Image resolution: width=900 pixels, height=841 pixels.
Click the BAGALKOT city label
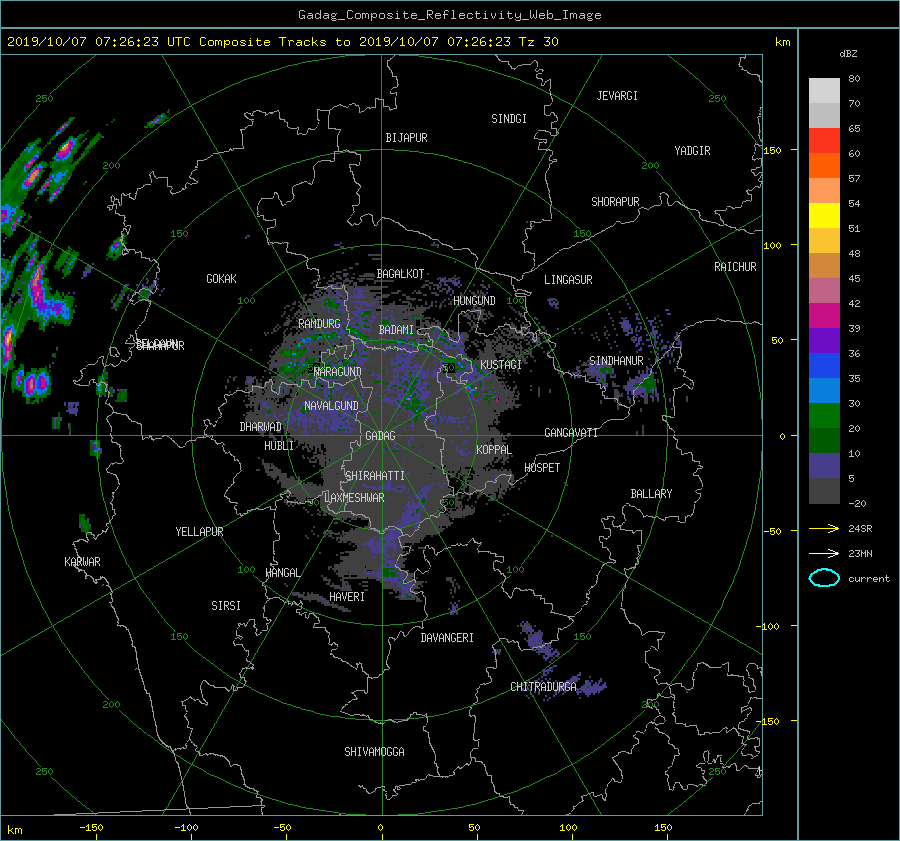pos(400,274)
